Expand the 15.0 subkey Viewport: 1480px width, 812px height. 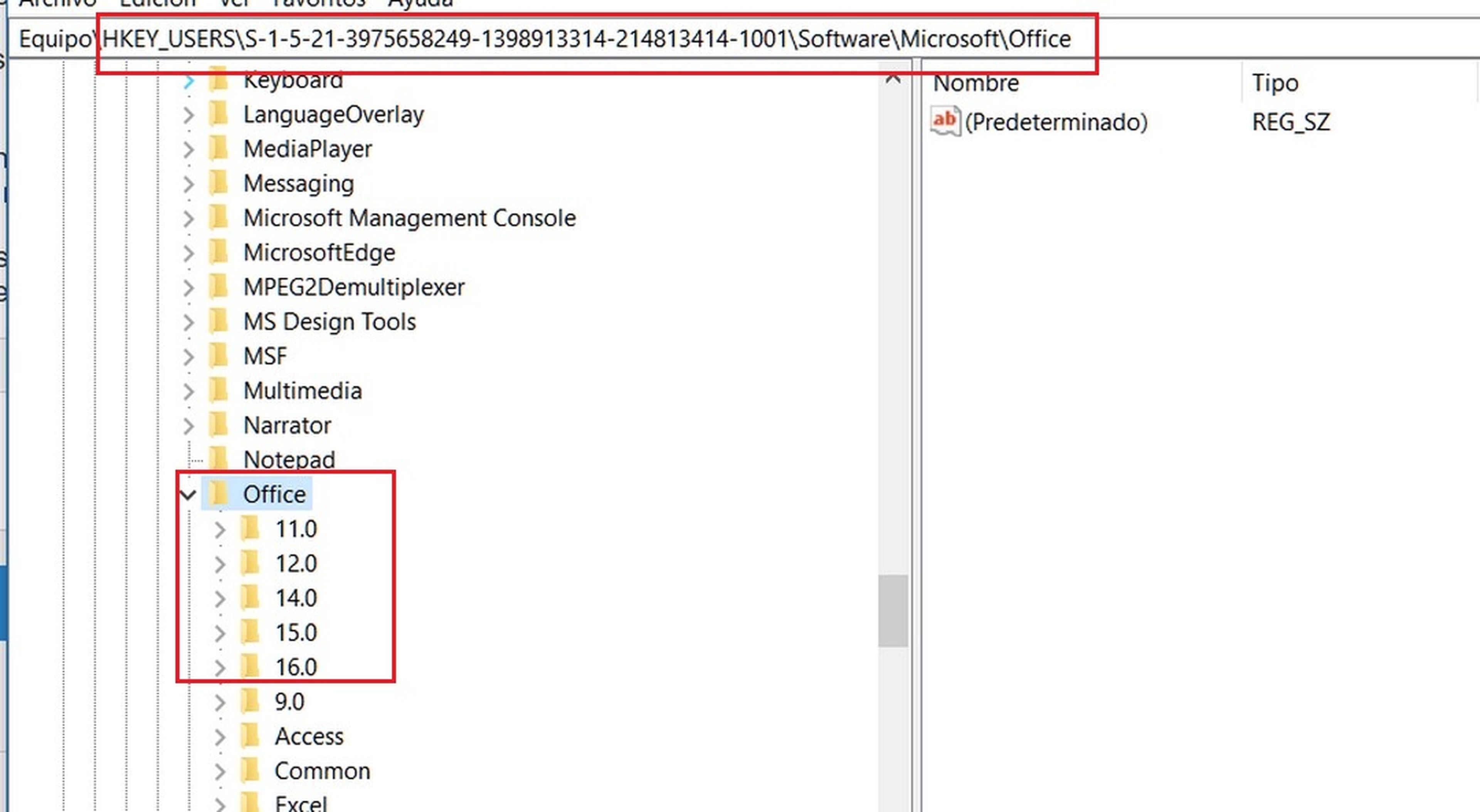(220, 633)
